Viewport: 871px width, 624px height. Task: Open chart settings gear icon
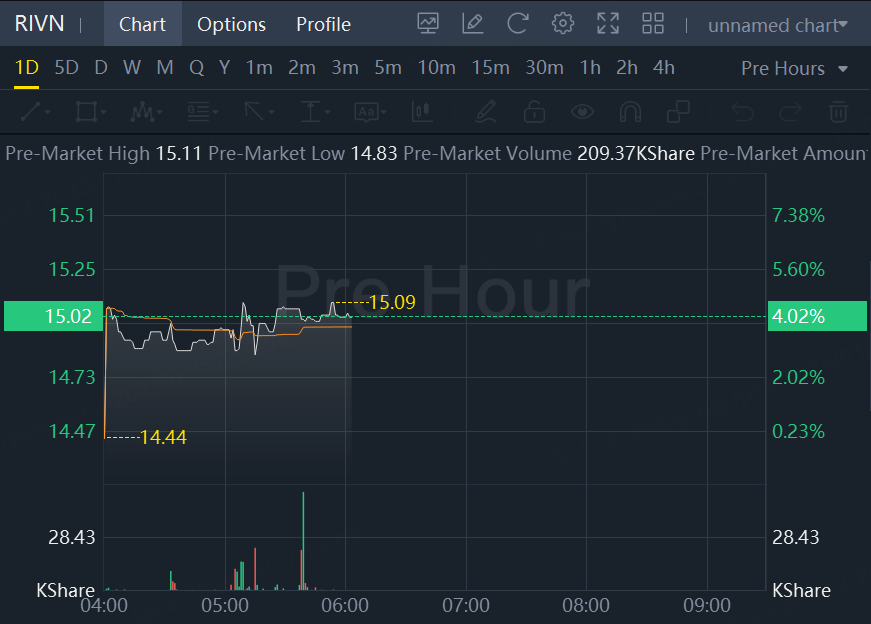(x=562, y=23)
